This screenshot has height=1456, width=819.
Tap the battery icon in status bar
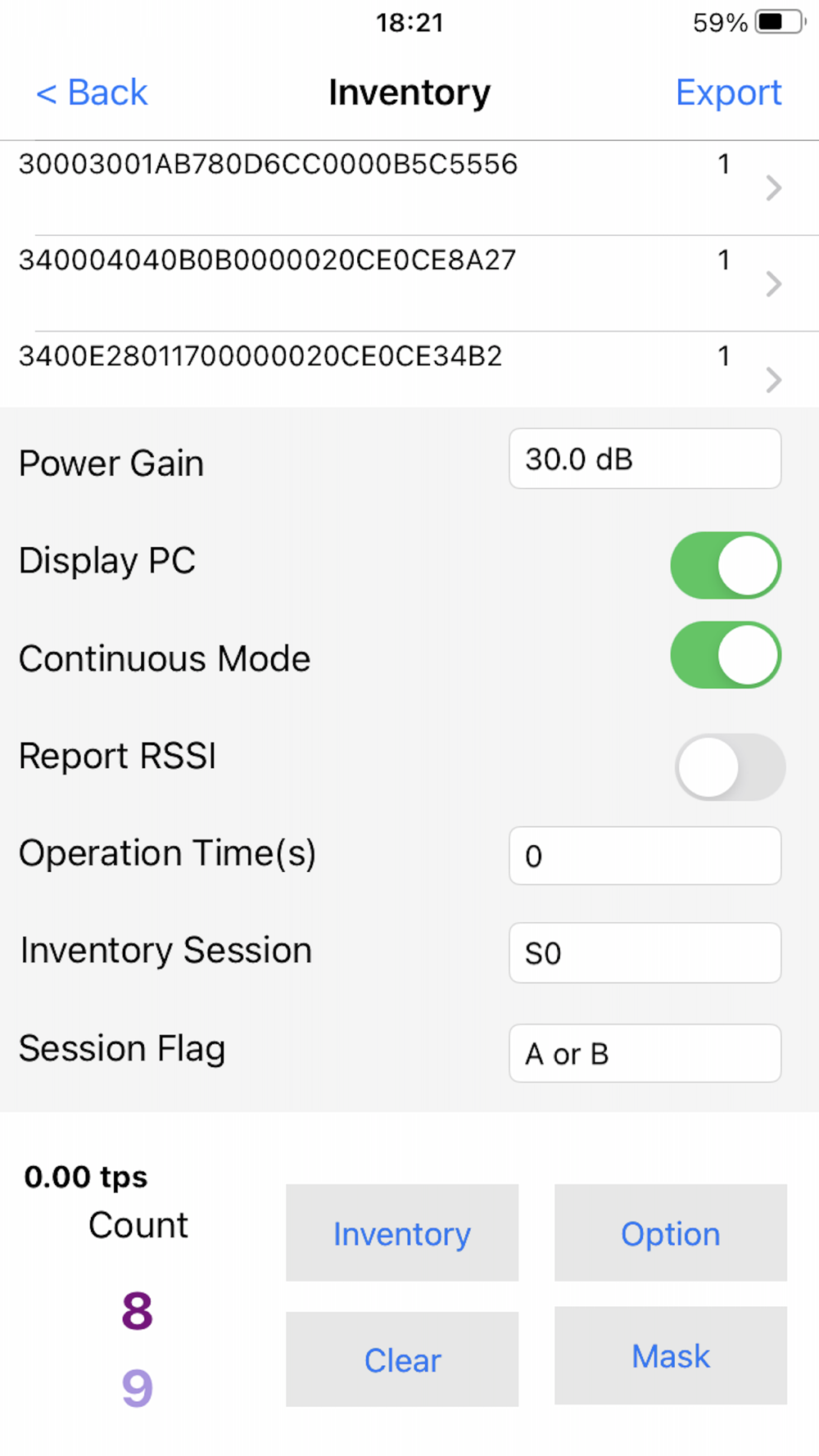click(781, 22)
